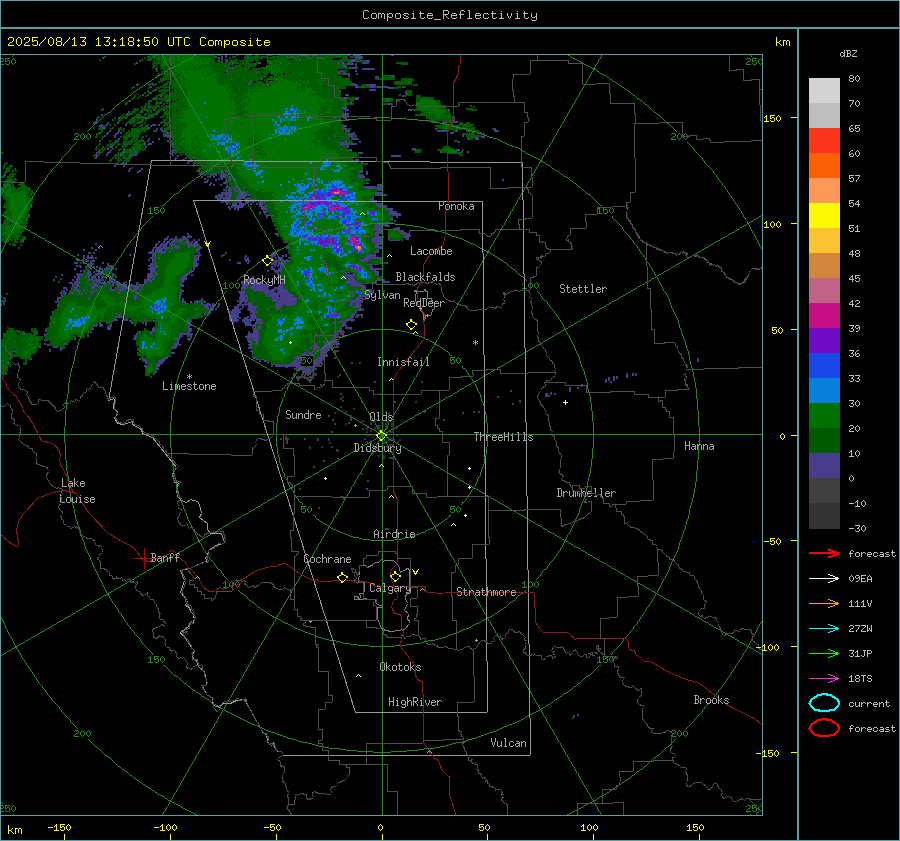
Task: Click the red forecast ellipse icon
Action: pyautogui.click(x=824, y=728)
